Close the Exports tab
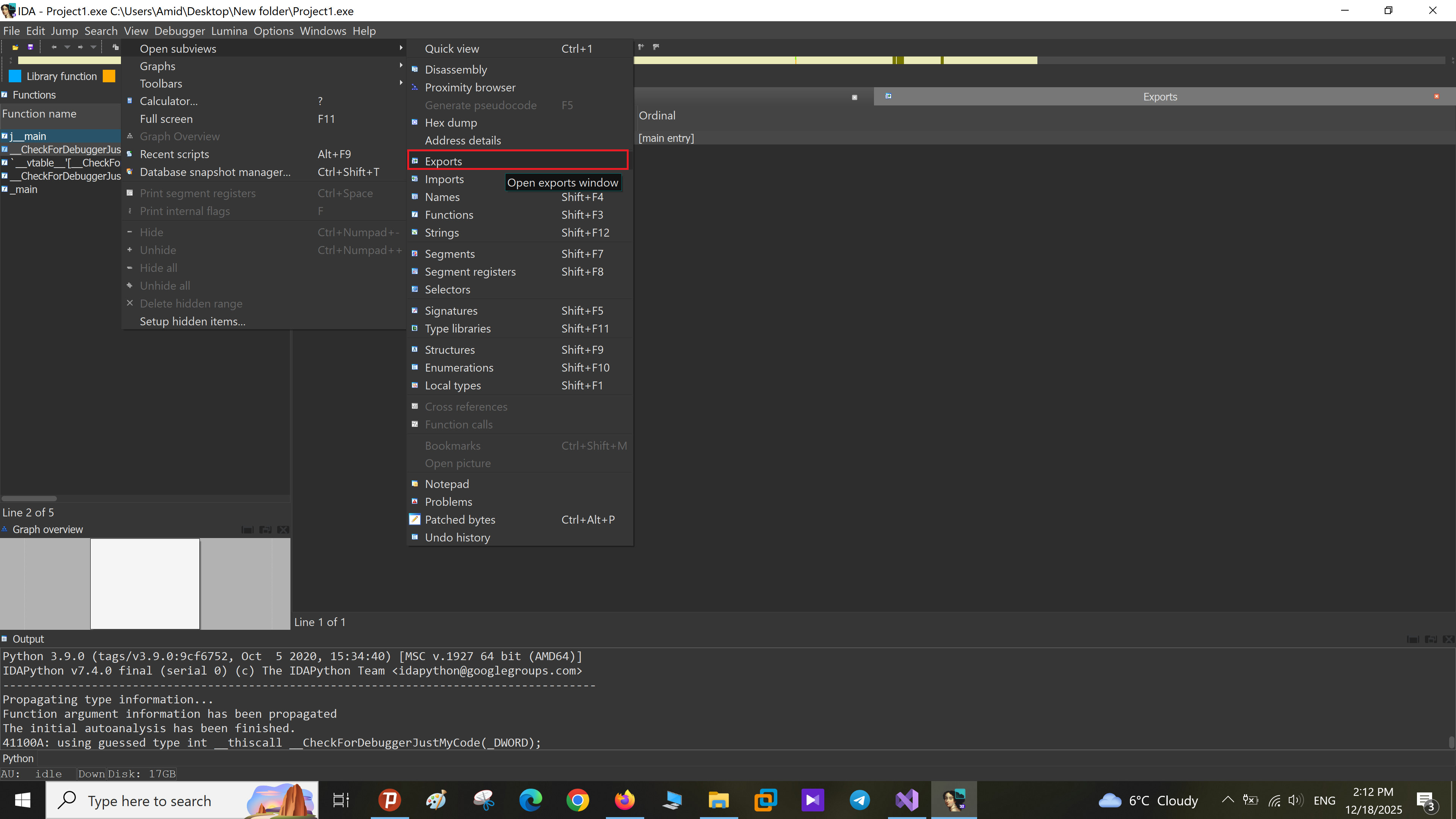The width and height of the screenshot is (1456, 819). pyautogui.click(x=1436, y=97)
